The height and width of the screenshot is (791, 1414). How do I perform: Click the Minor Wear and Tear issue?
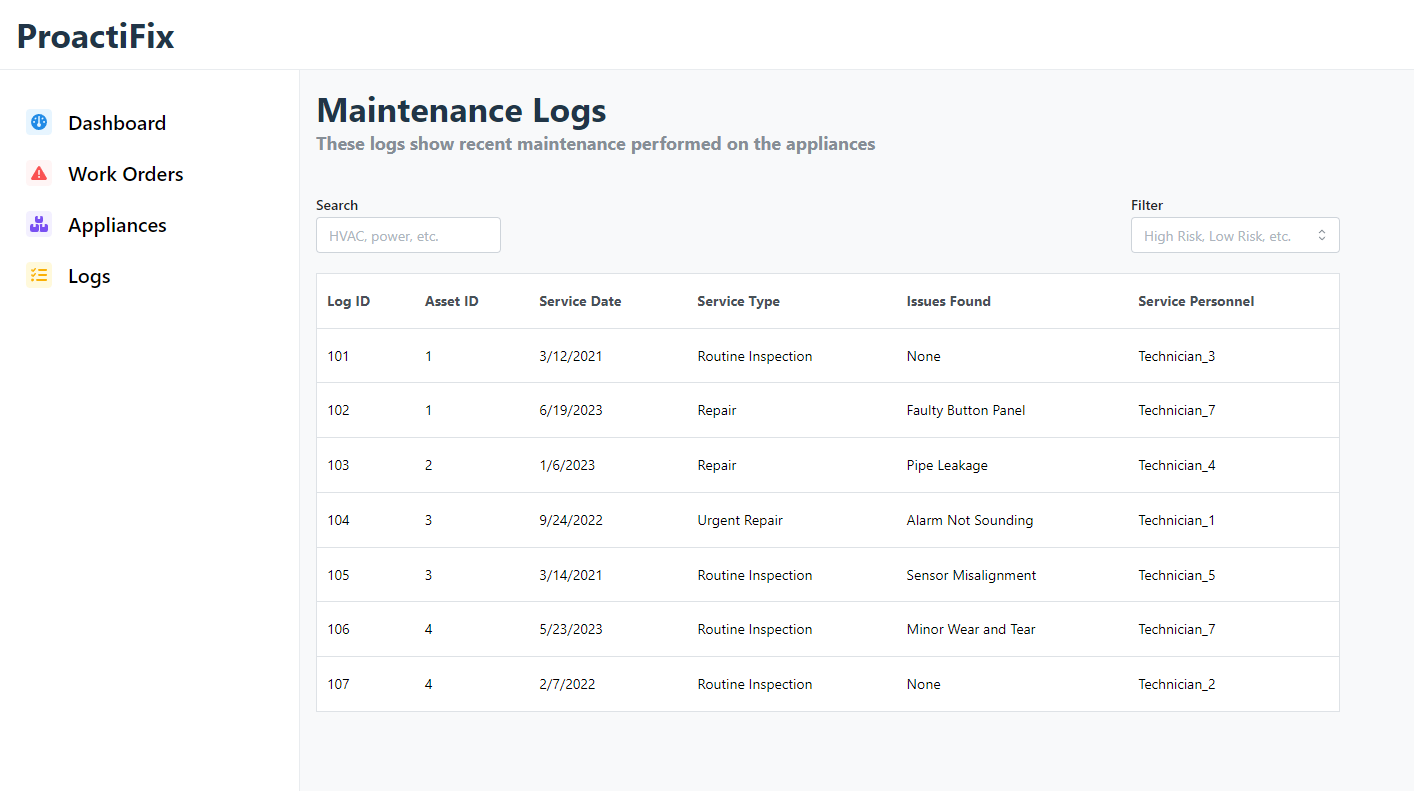tap(971, 629)
